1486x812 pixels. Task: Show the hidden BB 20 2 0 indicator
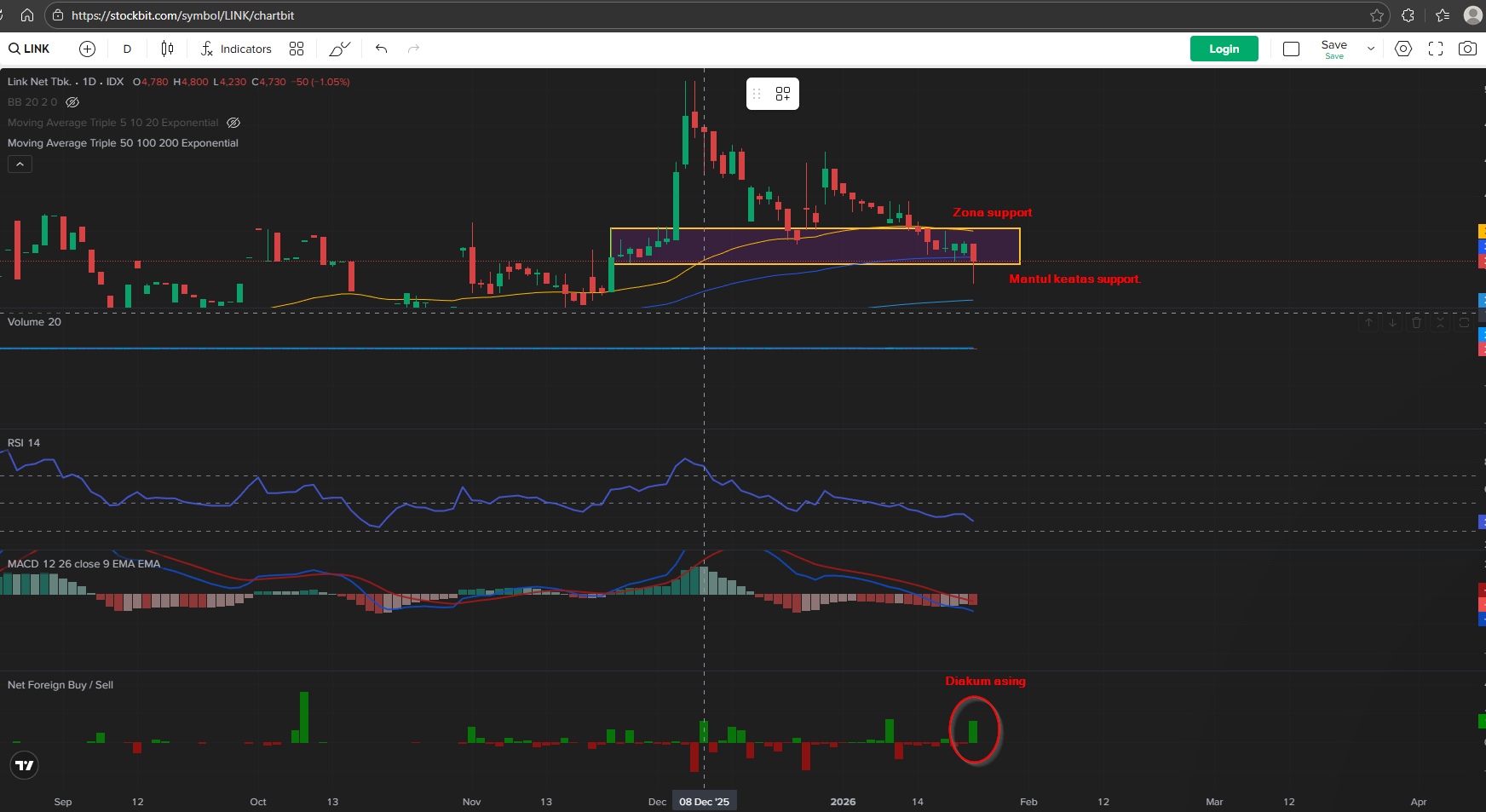(x=73, y=102)
